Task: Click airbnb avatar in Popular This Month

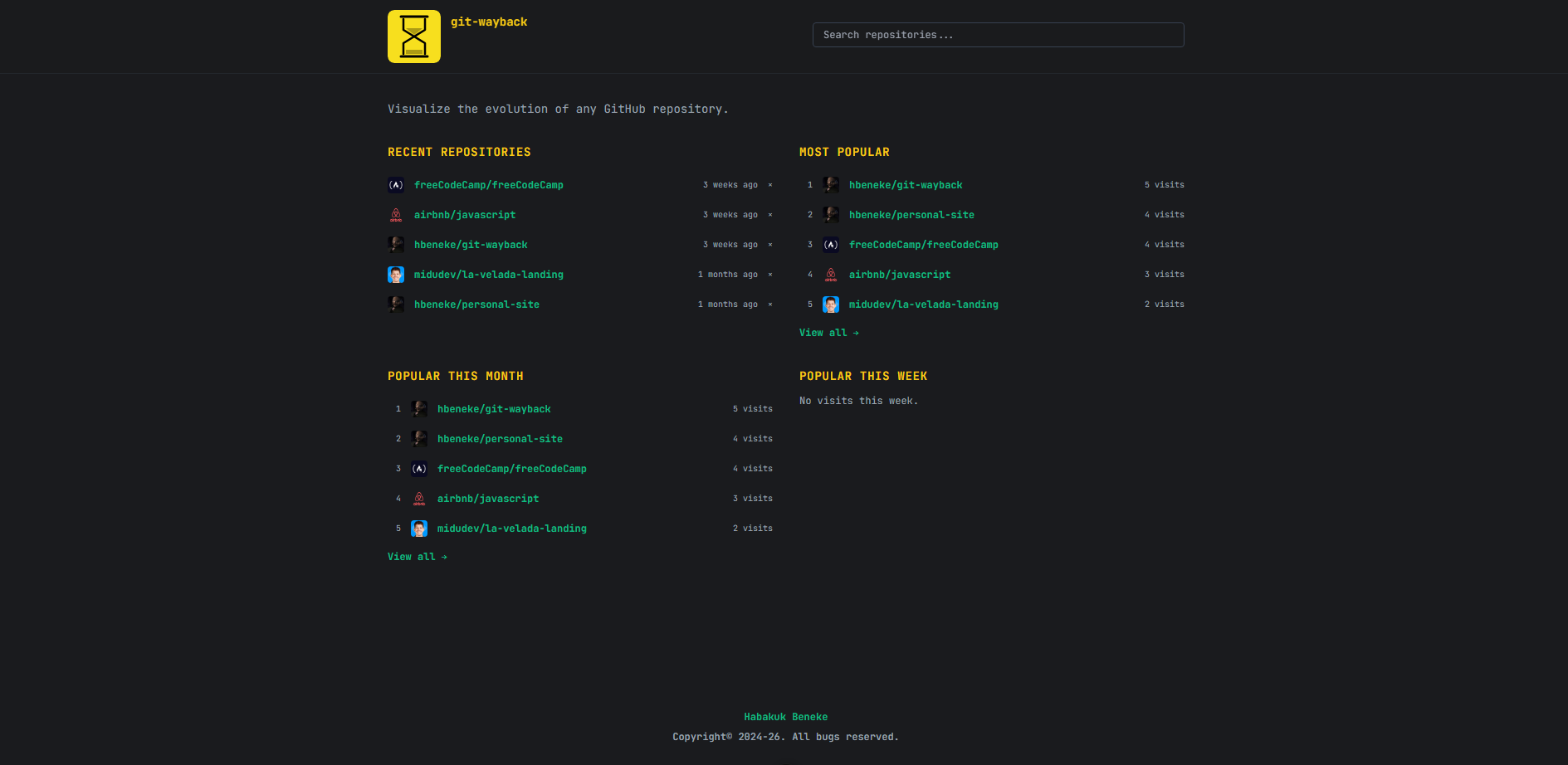Action: (x=419, y=499)
